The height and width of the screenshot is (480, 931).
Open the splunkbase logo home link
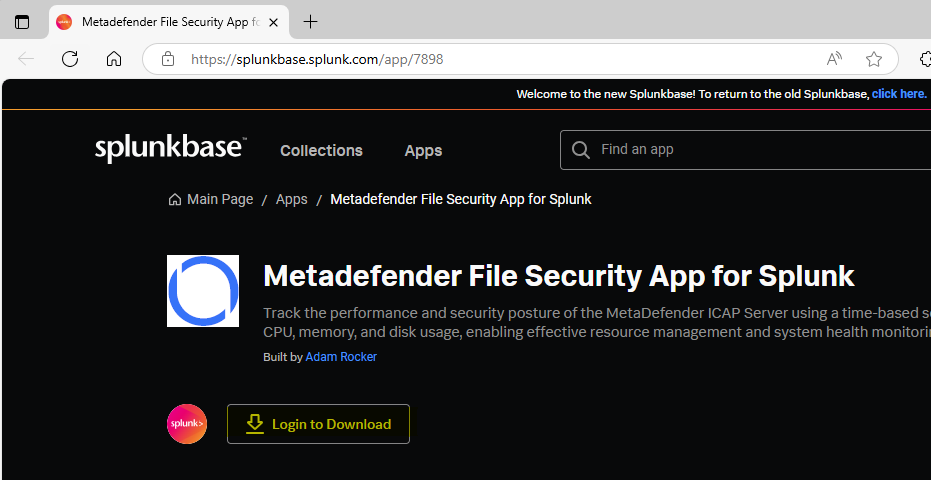(x=170, y=149)
